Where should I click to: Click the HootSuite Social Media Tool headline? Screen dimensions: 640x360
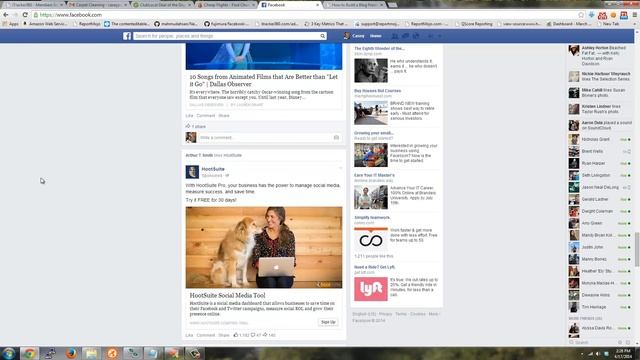coord(227,295)
